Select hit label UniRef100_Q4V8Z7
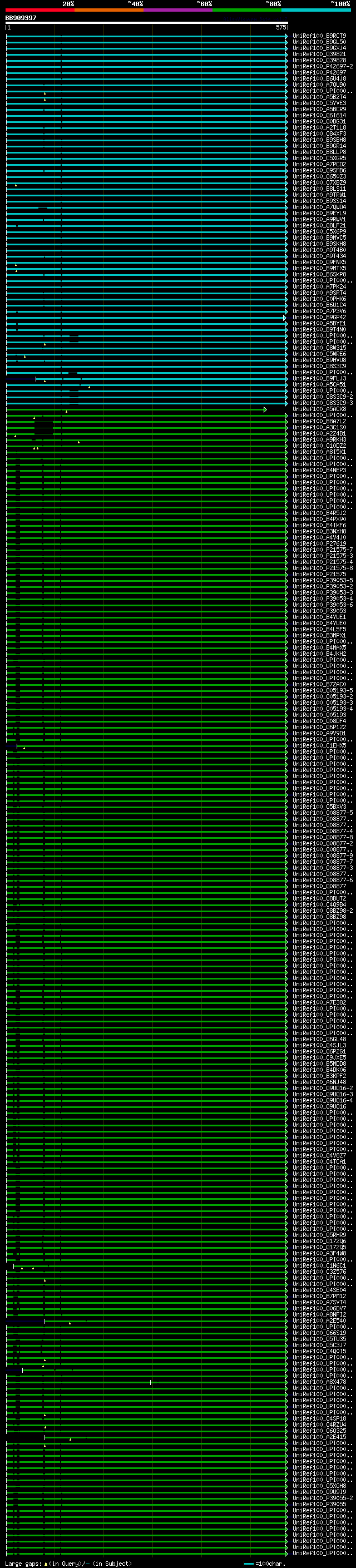Viewport: 356px width, 1568px height. [319, 1155]
